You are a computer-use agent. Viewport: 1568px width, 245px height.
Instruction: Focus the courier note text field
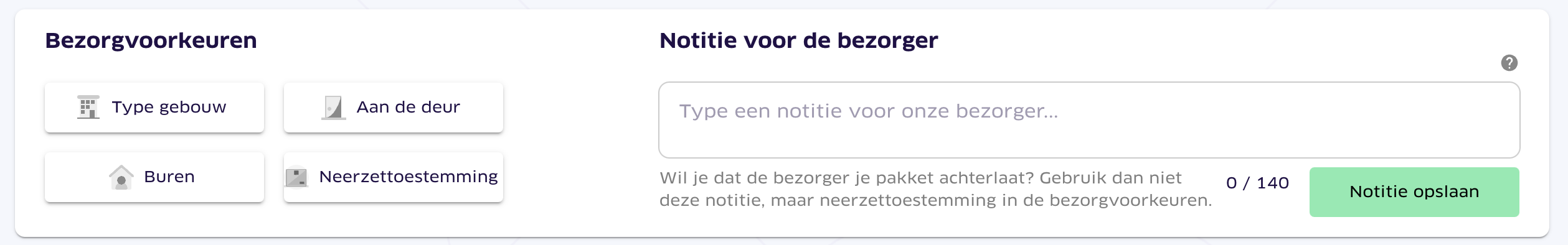[1089, 120]
